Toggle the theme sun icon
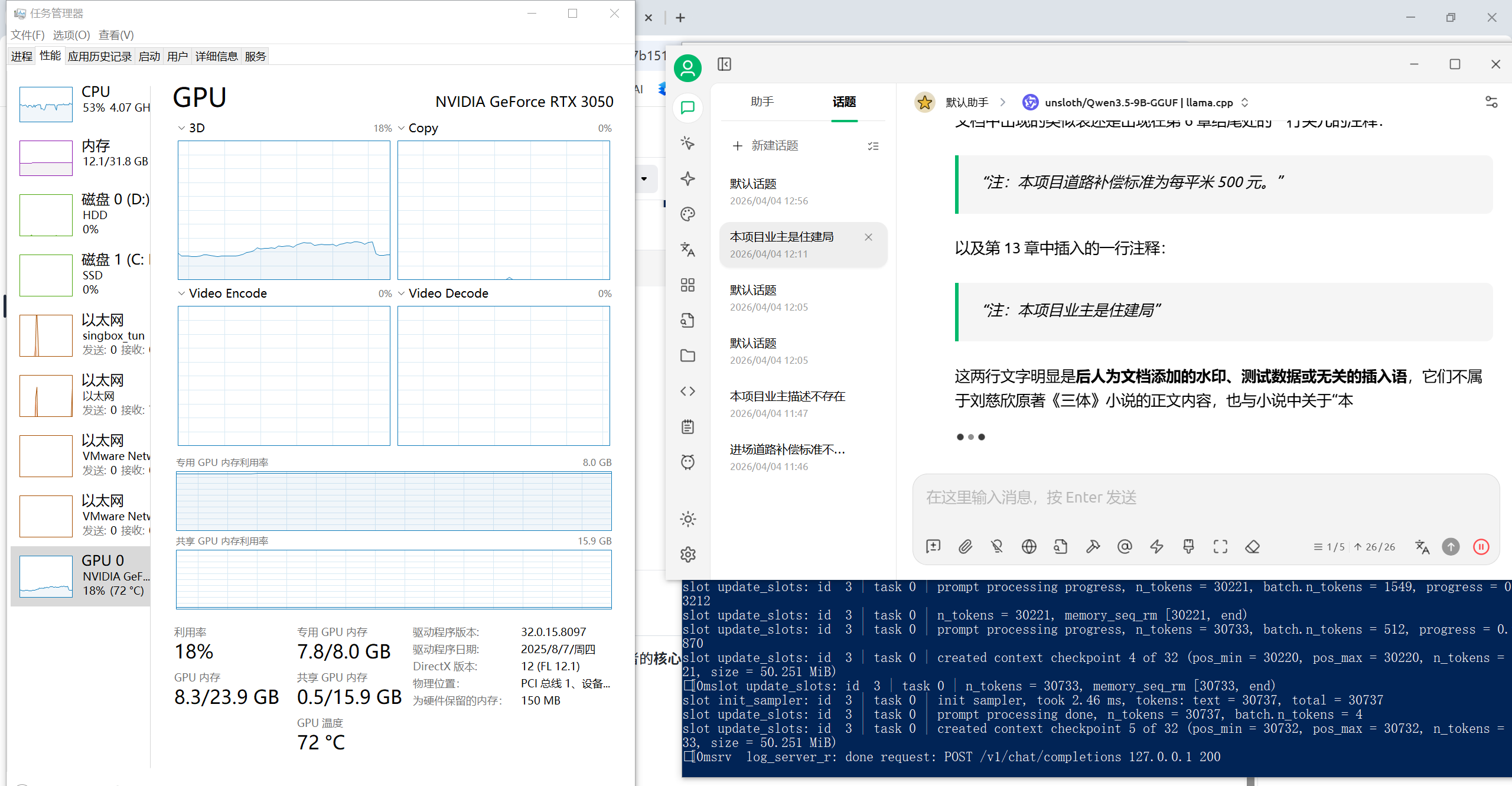 [x=687, y=519]
